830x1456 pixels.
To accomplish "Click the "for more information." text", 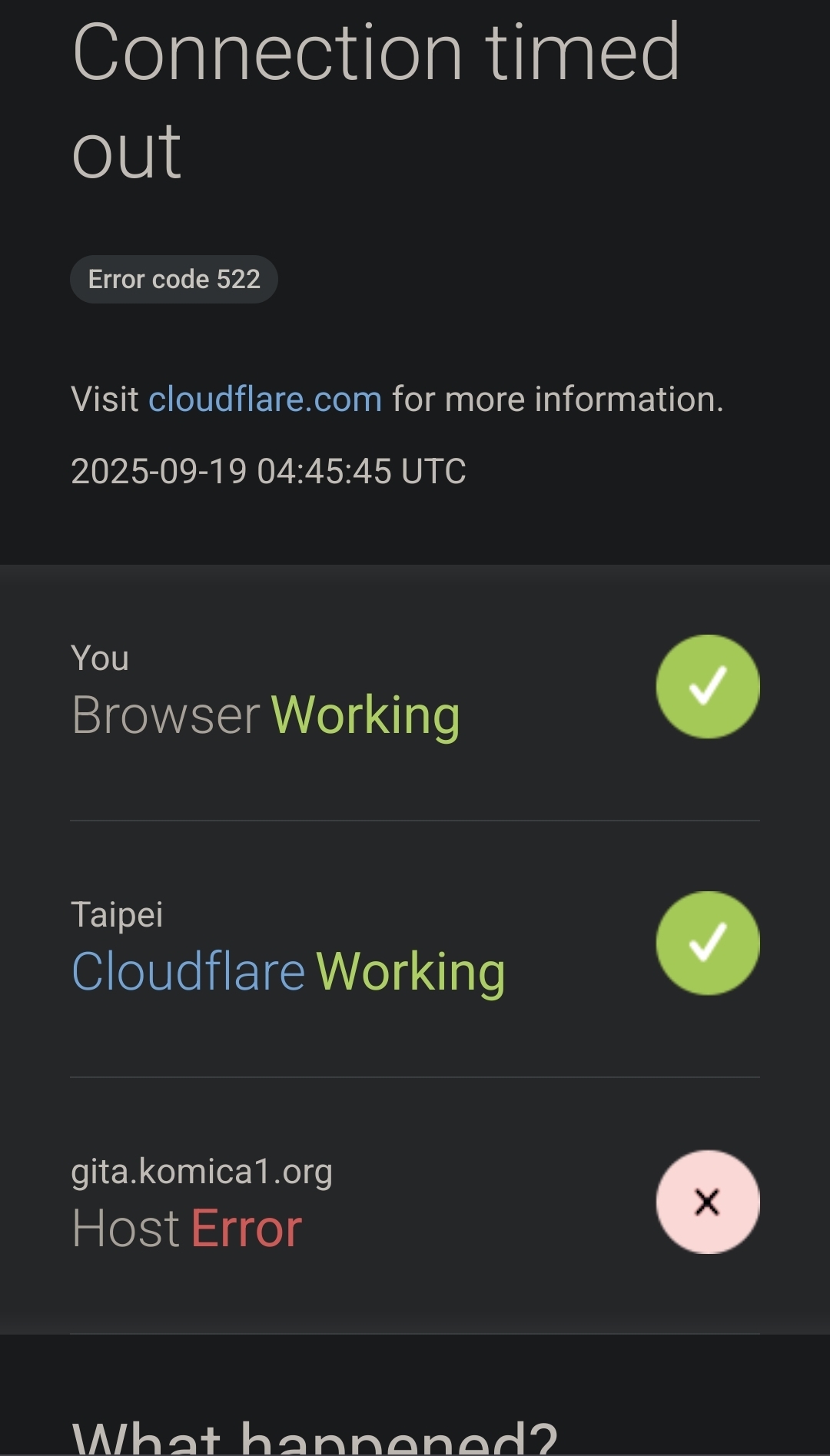I will point(557,400).
